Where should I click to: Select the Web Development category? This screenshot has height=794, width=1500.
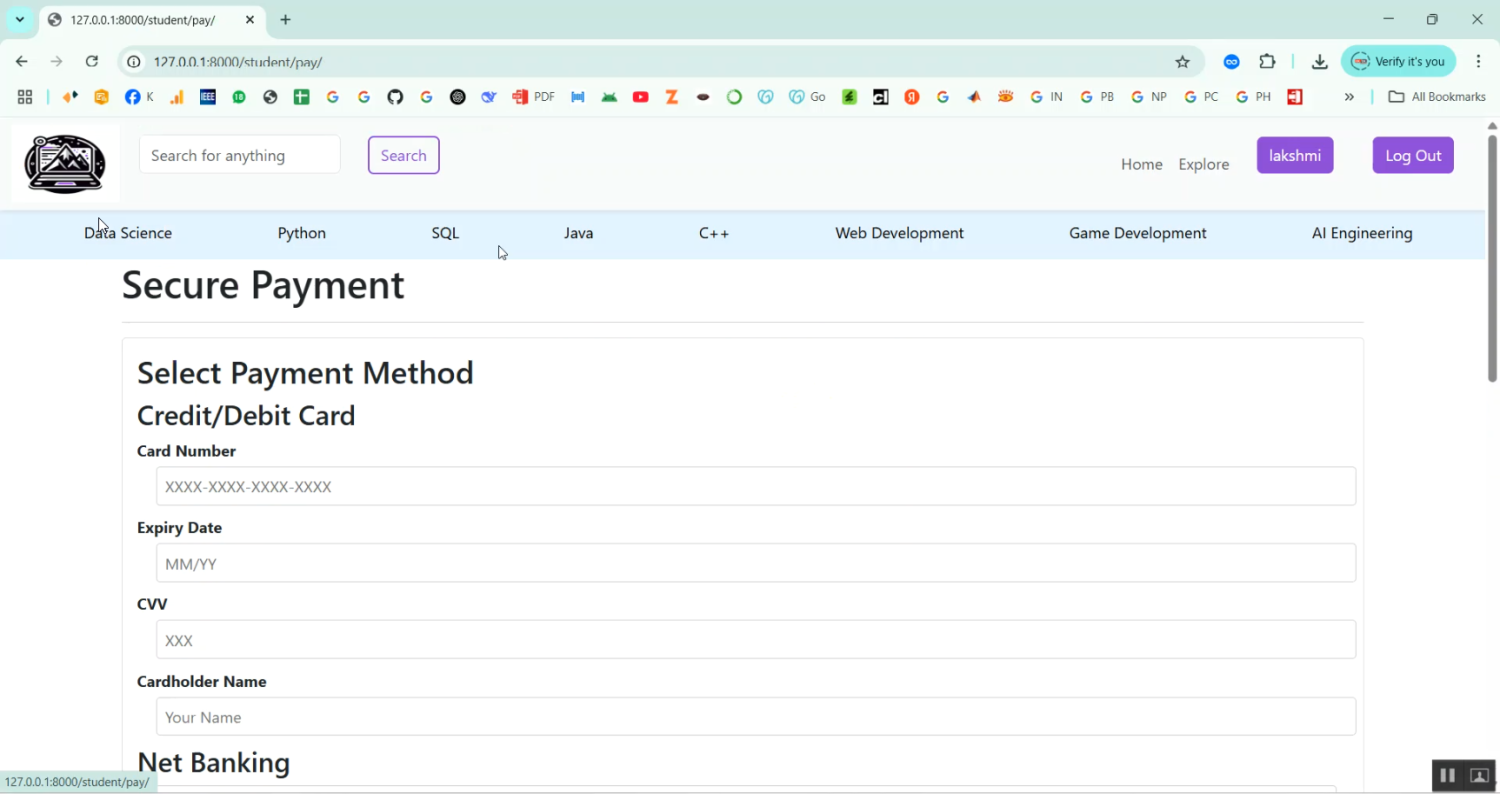[x=899, y=233]
